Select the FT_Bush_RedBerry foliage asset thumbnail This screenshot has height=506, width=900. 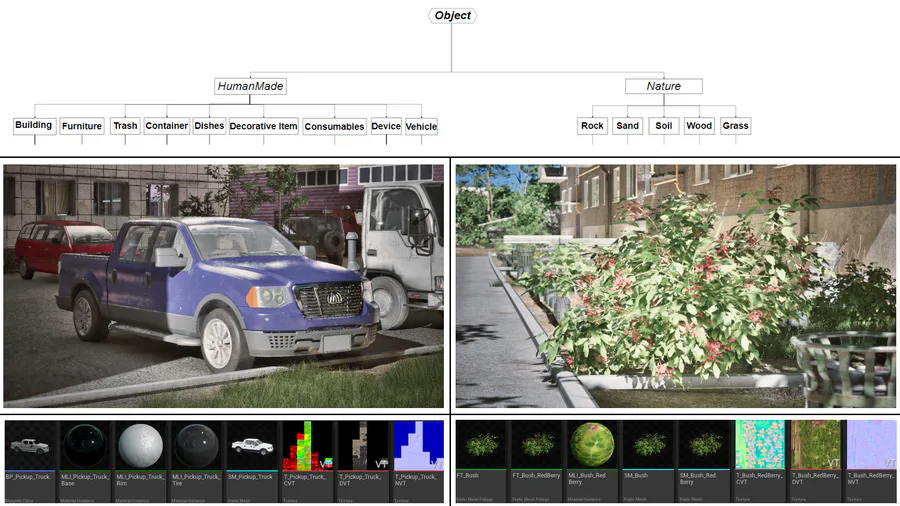[537, 445]
